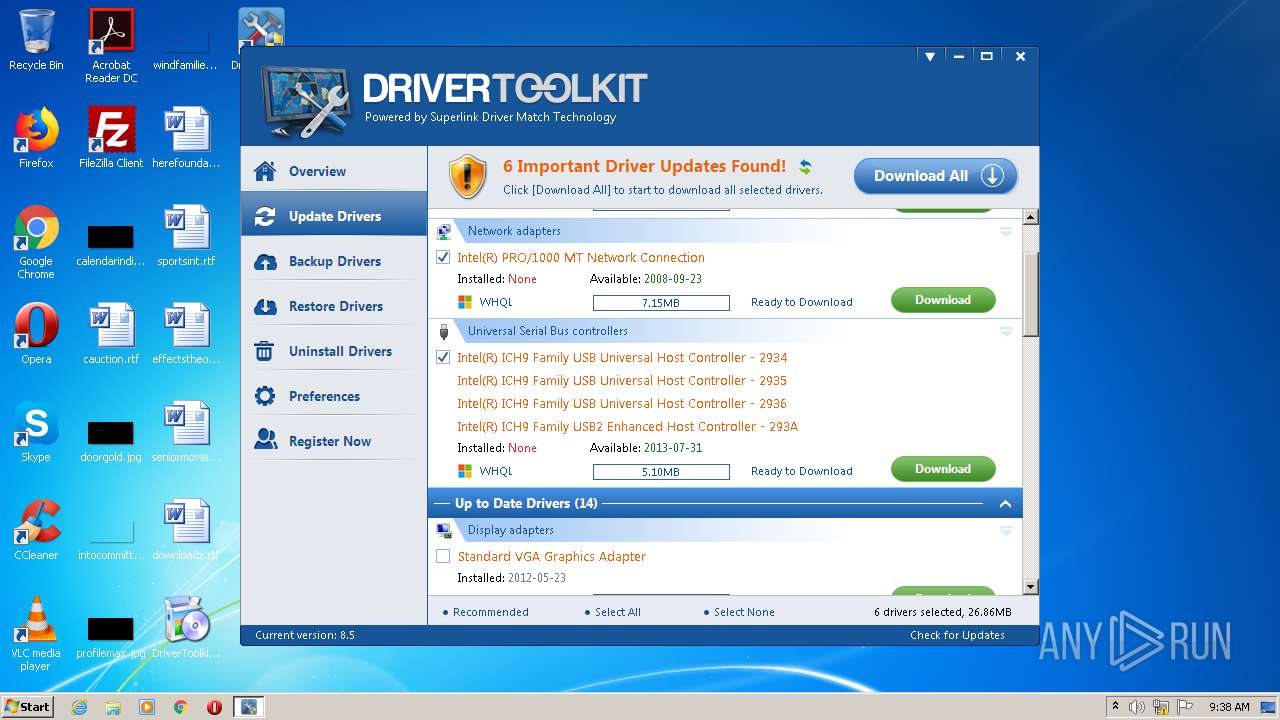1280x720 pixels.
Task: Select Intel ICH9 USB Host Controller 2935
Action: 622,380
